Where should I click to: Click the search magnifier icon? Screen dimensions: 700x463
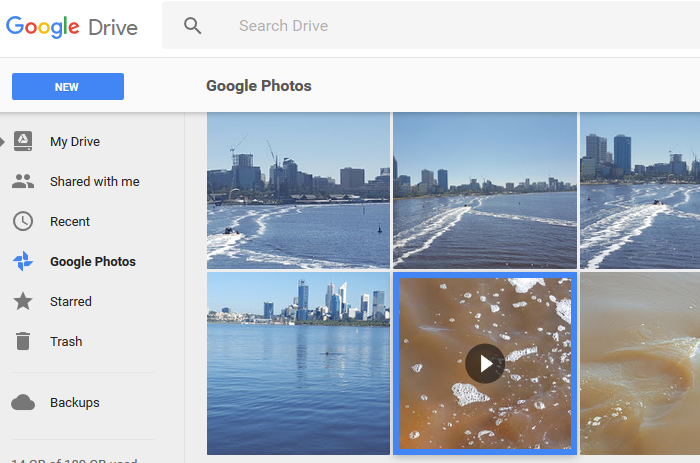[192, 26]
